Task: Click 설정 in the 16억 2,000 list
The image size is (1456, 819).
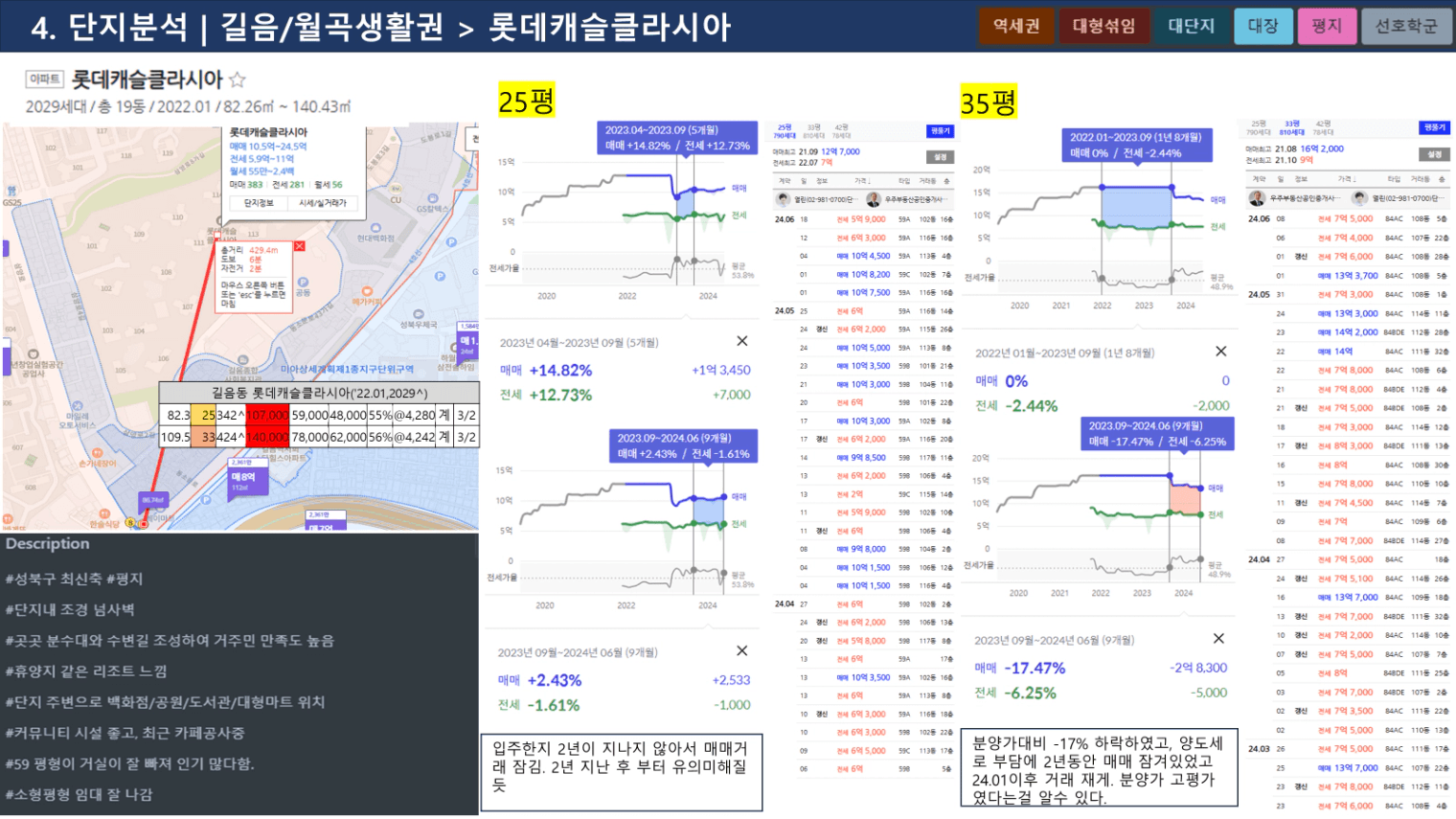Action: (x=1434, y=153)
